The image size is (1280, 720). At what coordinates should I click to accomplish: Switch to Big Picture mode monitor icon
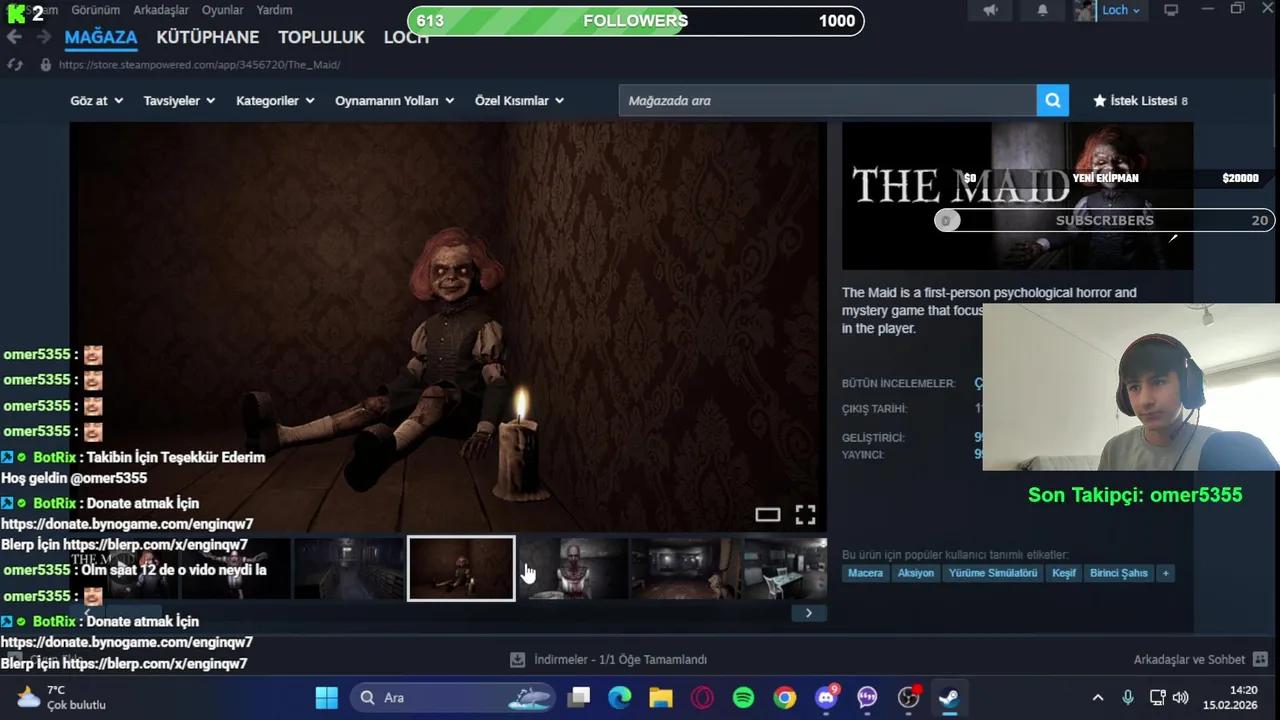coord(1171,10)
